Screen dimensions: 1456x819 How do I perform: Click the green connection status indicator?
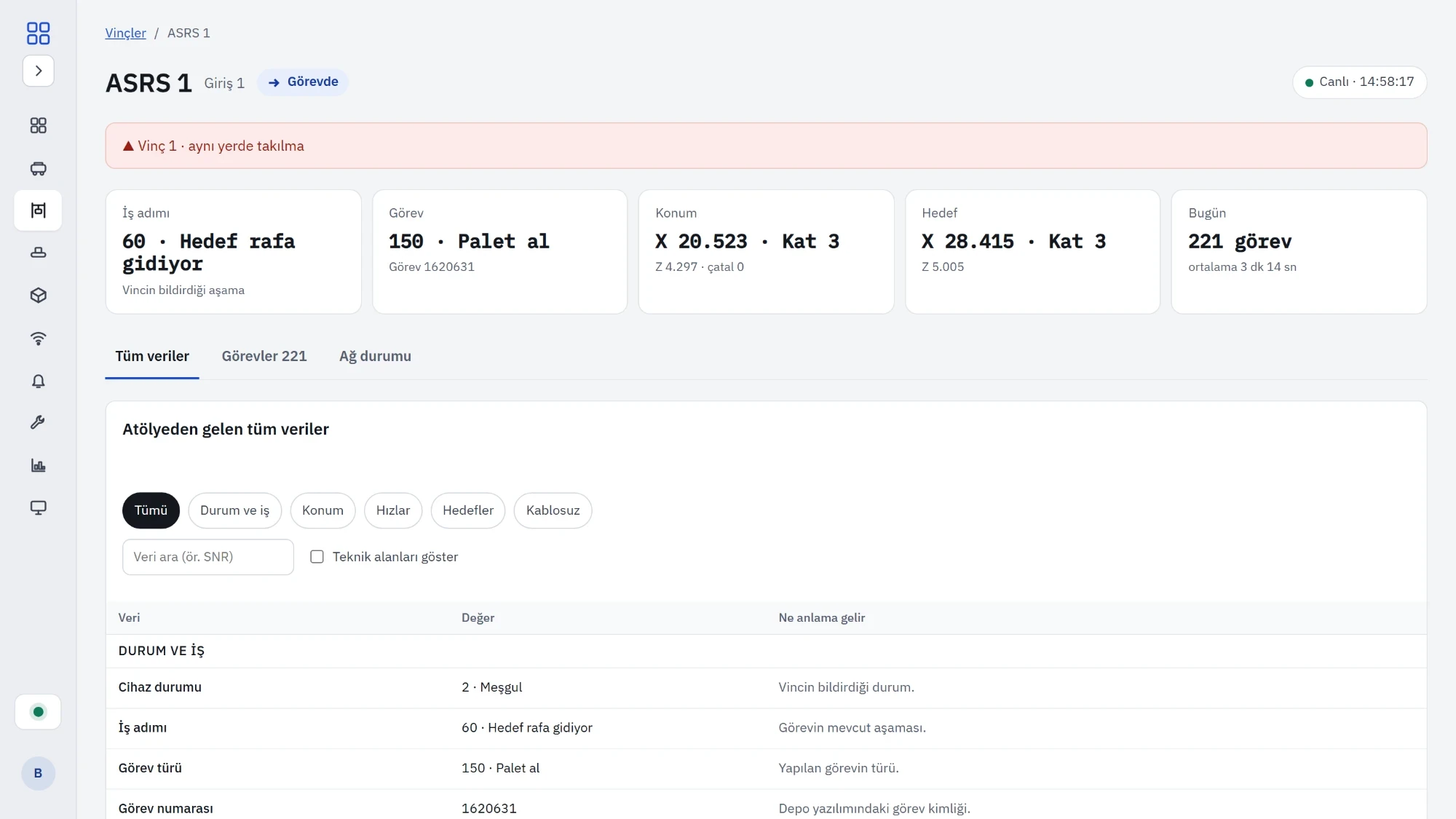[x=39, y=712]
